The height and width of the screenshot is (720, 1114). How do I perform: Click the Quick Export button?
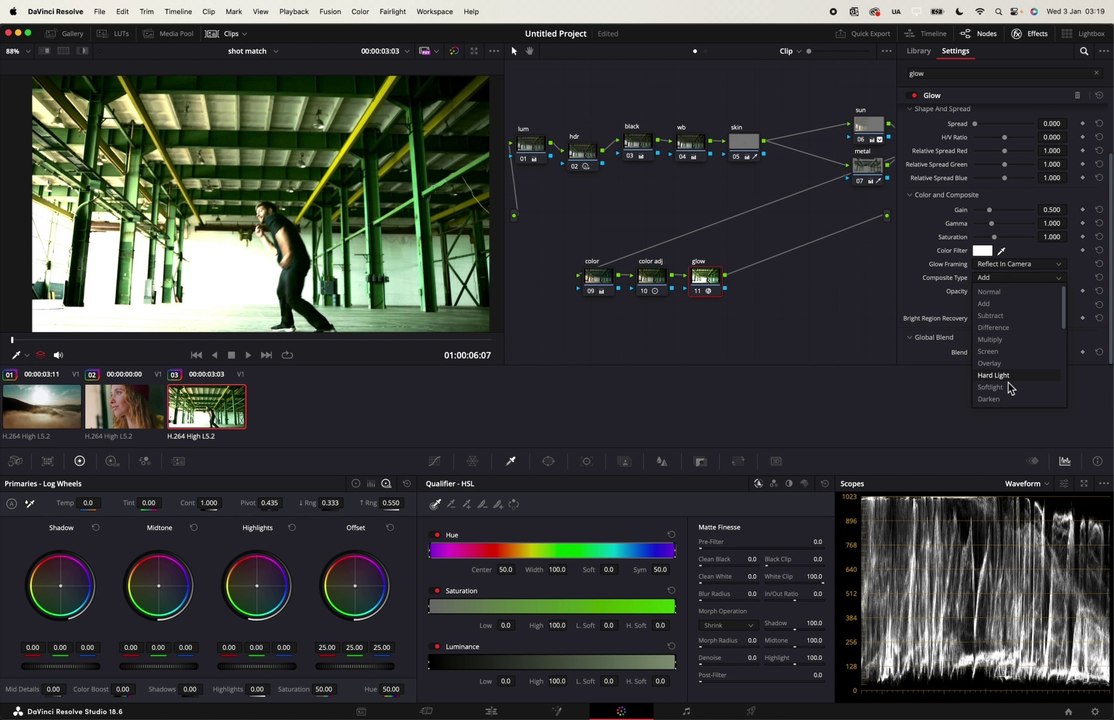click(862, 33)
